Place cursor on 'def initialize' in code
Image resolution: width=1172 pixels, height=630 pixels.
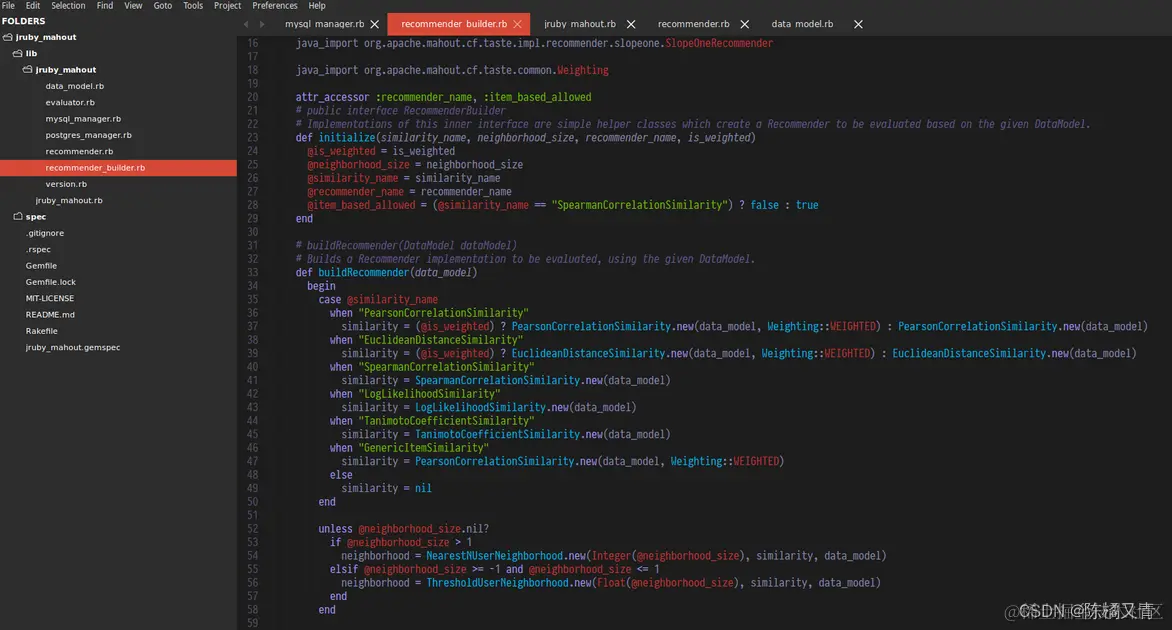(335, 138)
